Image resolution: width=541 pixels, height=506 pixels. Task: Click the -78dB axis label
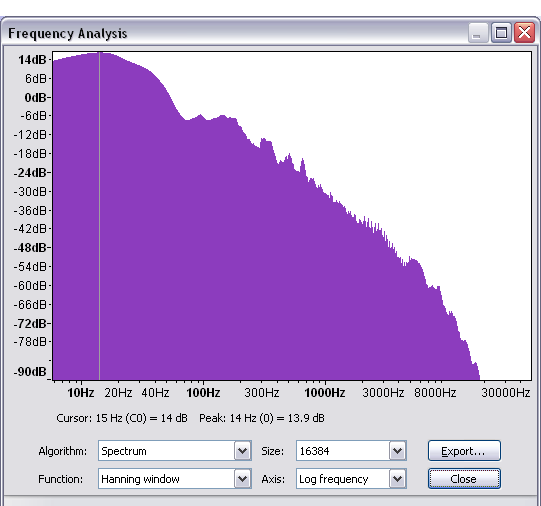(x=30, y=342)
